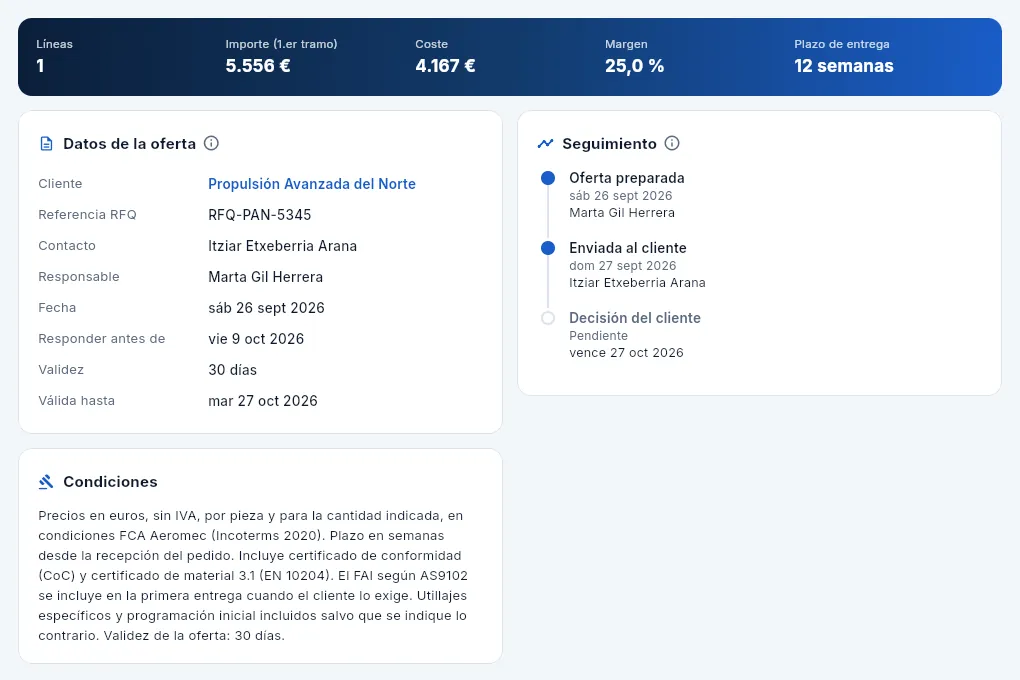Click the vie 9 oct 2026 response deadline

pyautogui.click(x=256, y=339)
